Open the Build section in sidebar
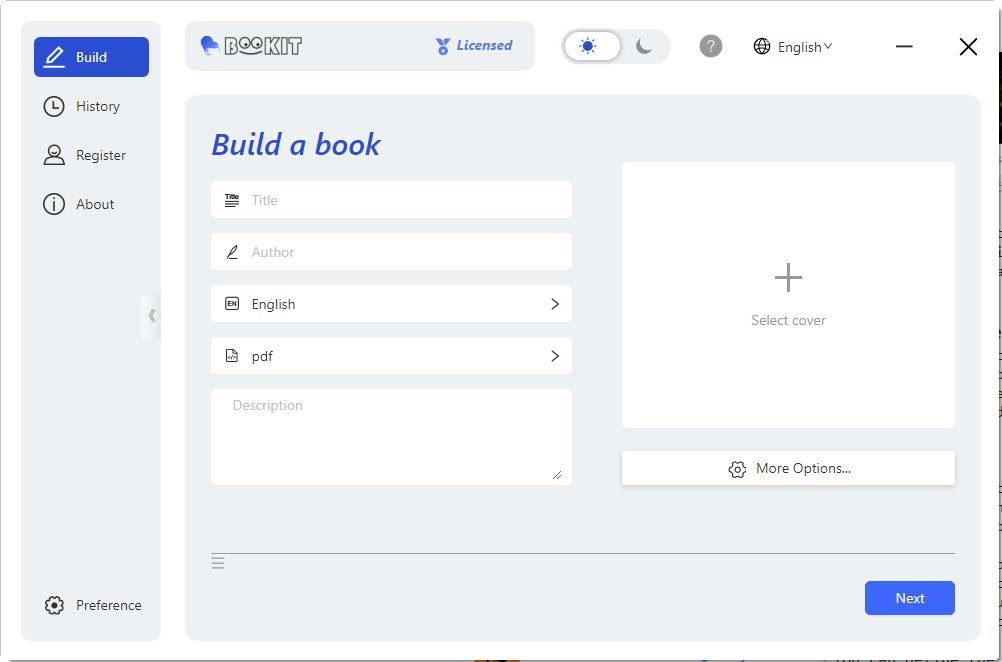Image resolution: width=1002 pixels, height=662 pixels. click(91, 57)
